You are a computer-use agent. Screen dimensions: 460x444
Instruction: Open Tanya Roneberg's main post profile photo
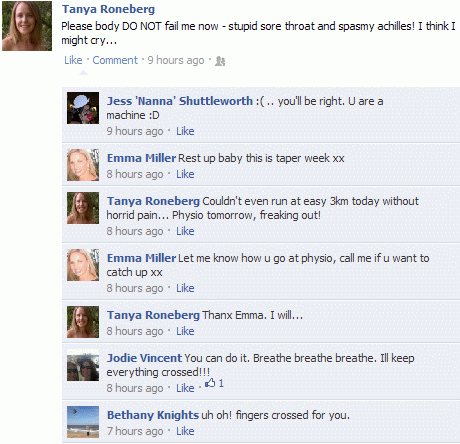pos(27,26)
